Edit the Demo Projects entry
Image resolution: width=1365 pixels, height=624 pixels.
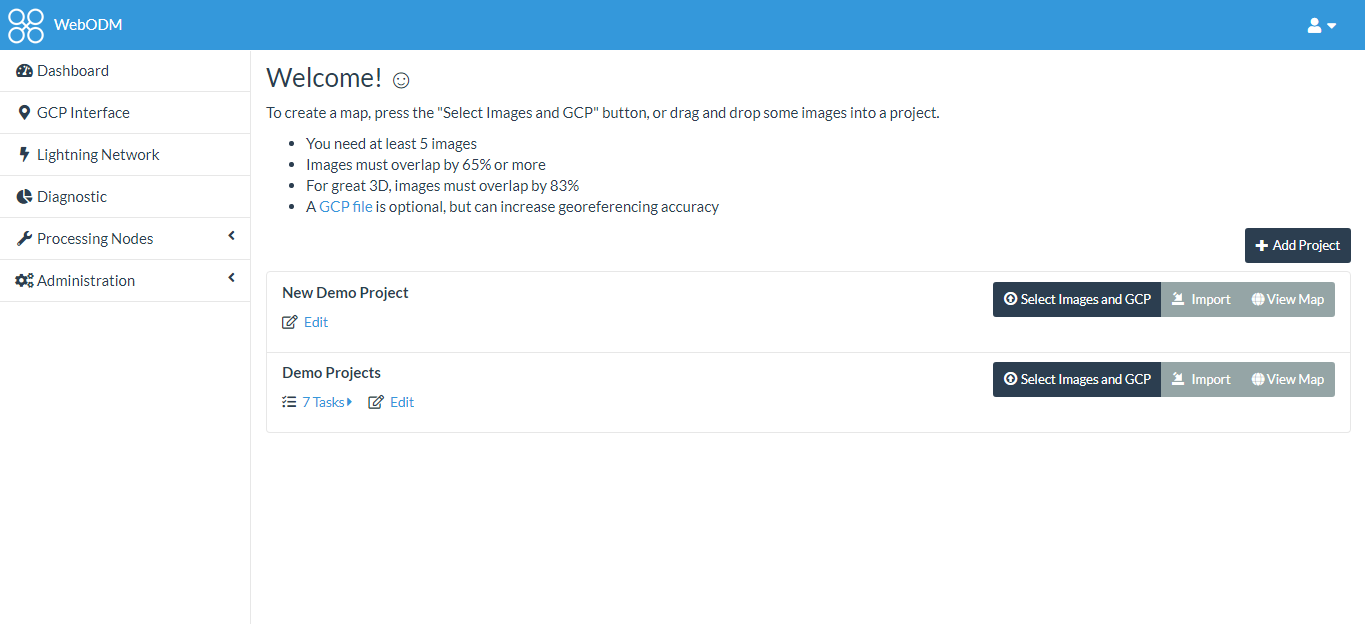[401, 402]
